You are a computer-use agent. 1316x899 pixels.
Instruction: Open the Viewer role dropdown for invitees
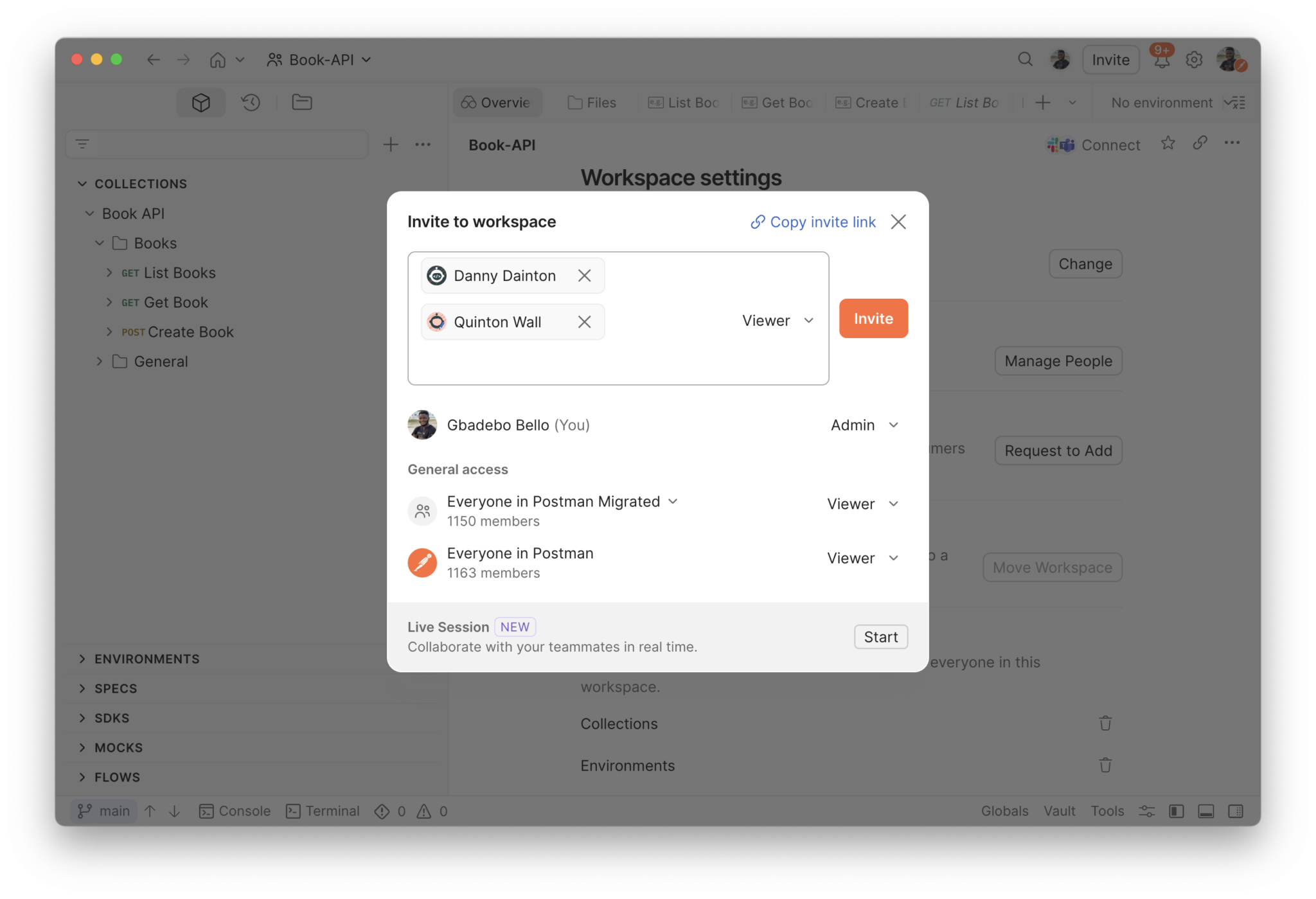778,321
